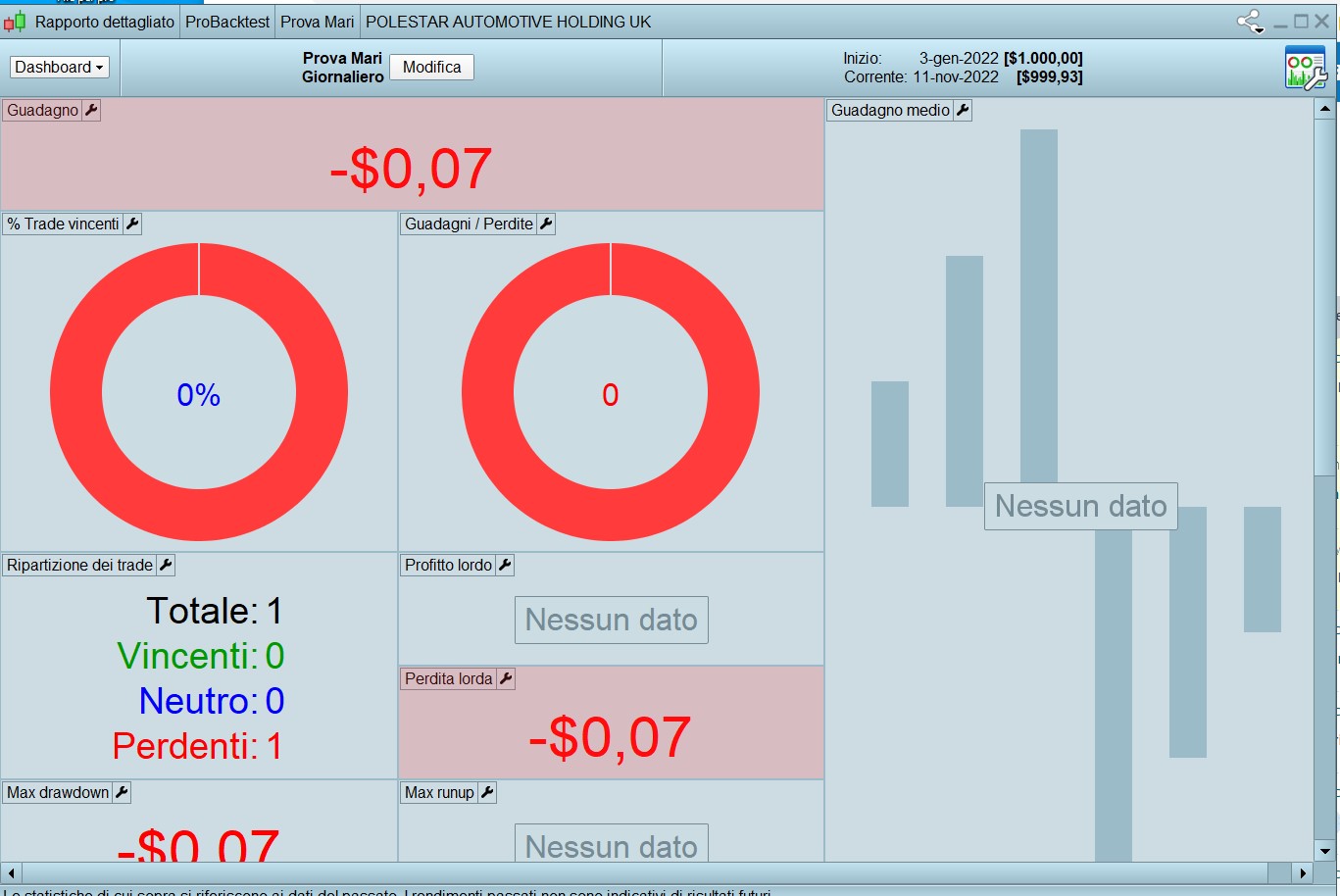Click the Max drawdown wrench icon
1340x896 pixels.
pos(122,793)
